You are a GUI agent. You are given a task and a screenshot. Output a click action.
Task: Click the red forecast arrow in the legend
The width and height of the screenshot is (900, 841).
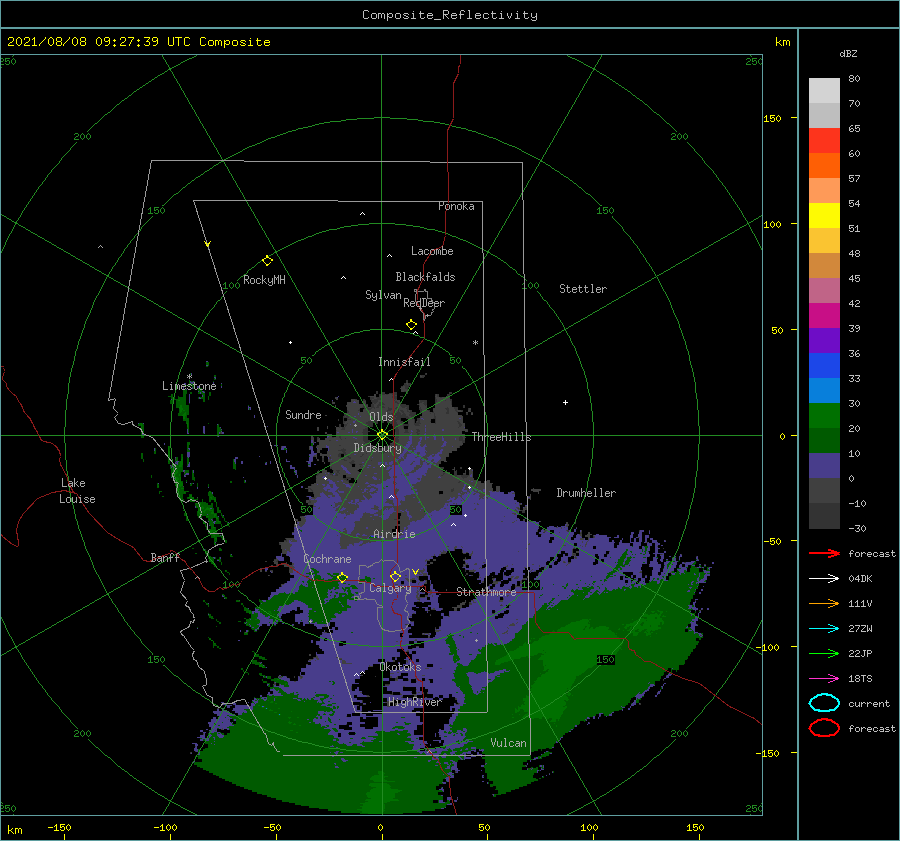pyautogui.click(x=824, y=553)
